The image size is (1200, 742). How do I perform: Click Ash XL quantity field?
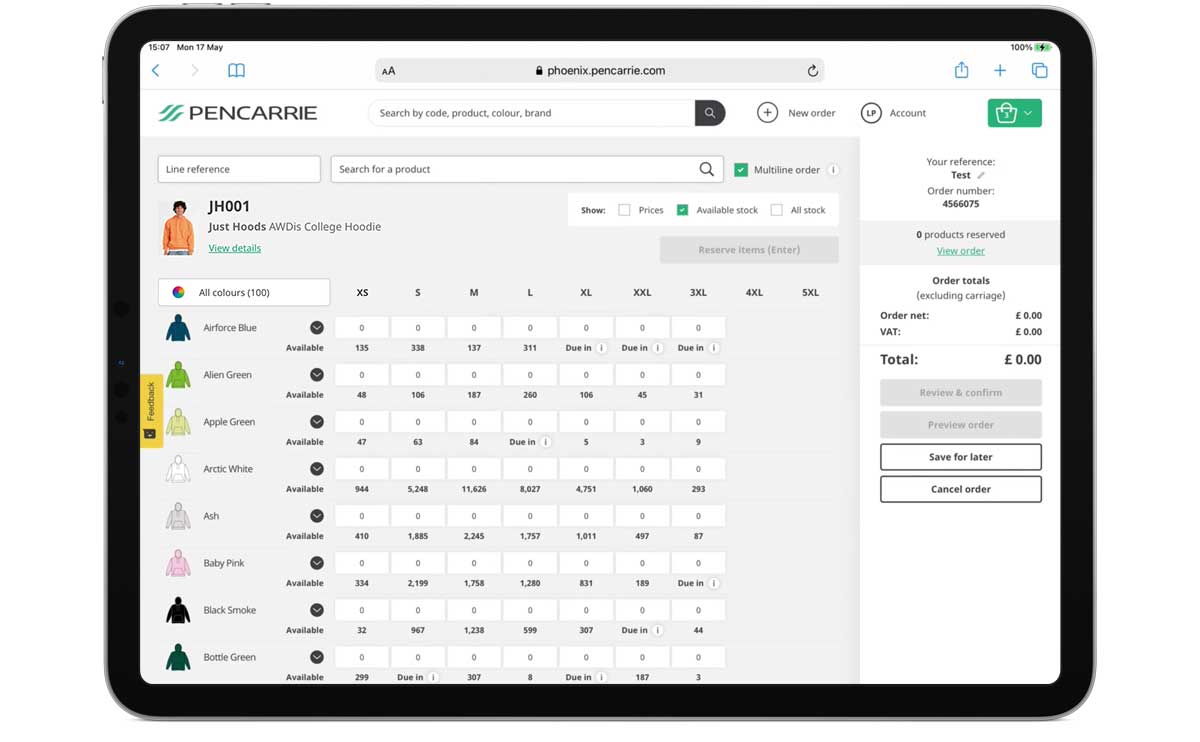coord(586,516)
